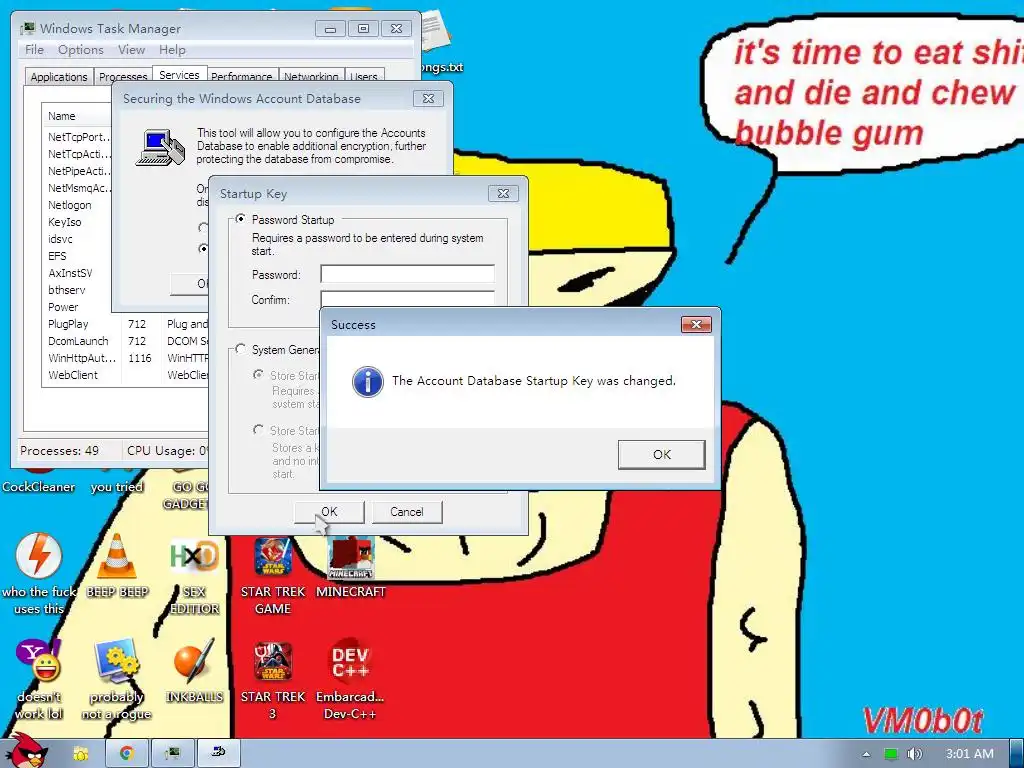This screenshot has width=1024, height=768.
Task: Open the Yahoo 'doesn't work lol' icon
Action: click(39, 679)
